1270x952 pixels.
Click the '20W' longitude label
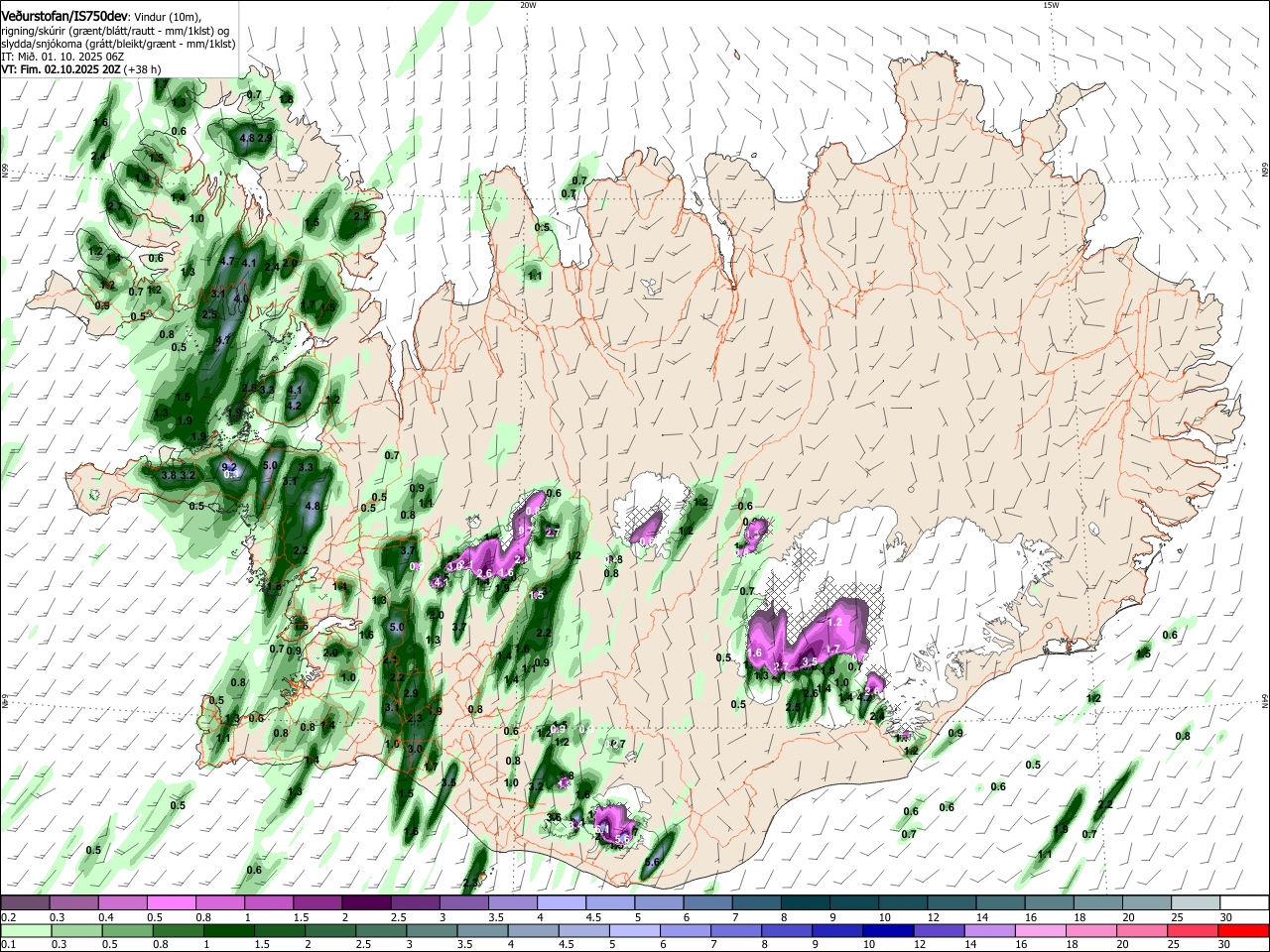click(x=528, y=5)
